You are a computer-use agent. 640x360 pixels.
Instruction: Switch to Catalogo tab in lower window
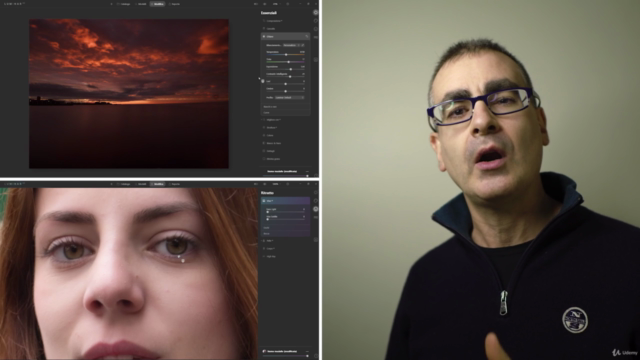click(123, 184)
